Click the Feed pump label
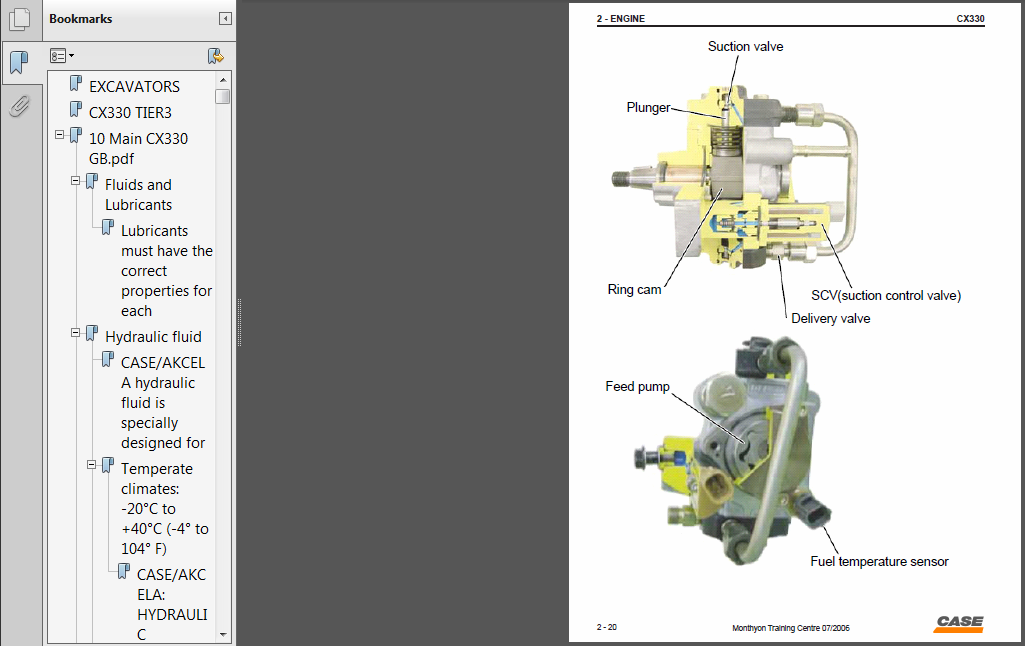This screenshot has height=646, width=1025. point(637,386)
